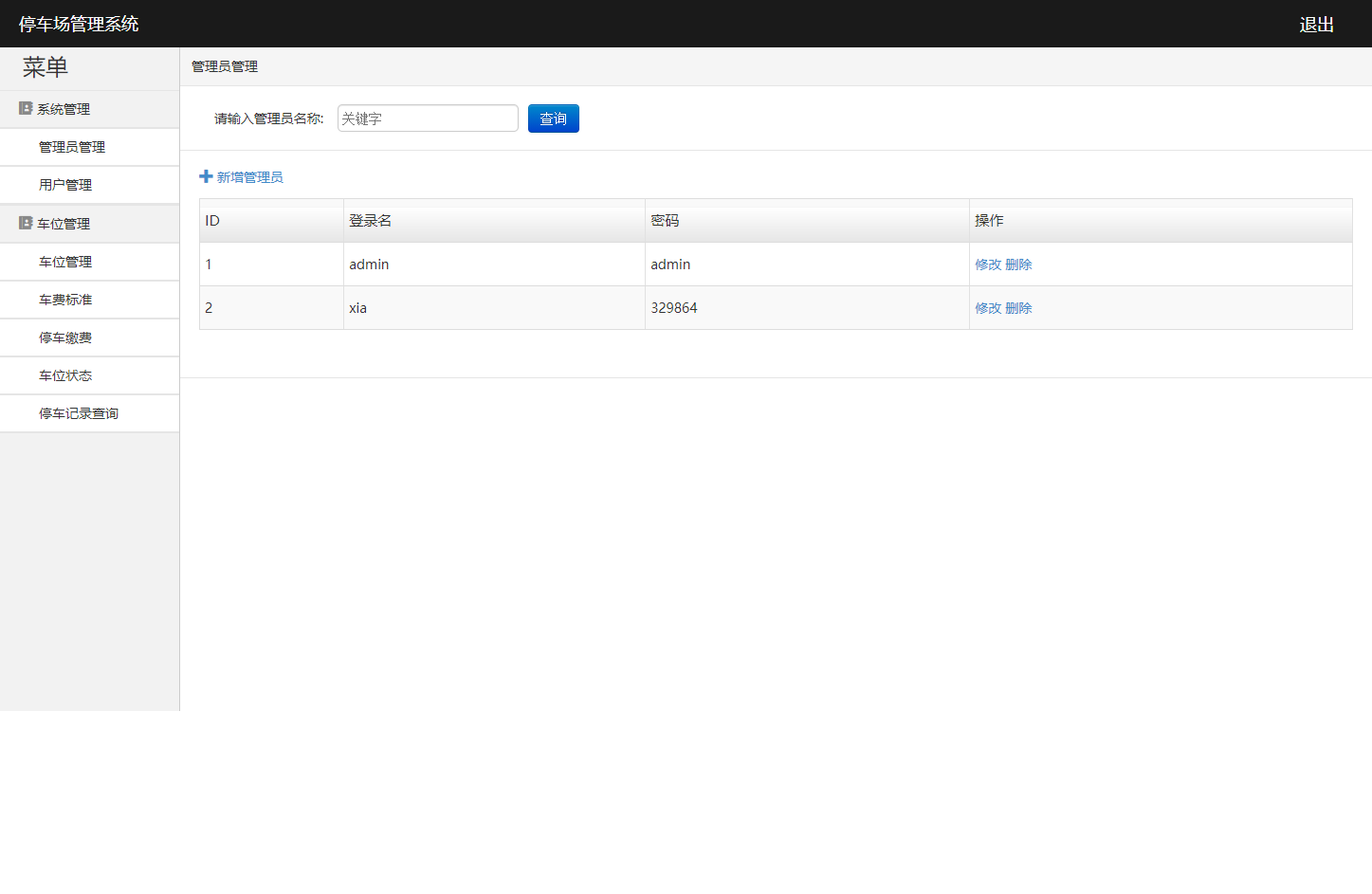
Task: Click the 新增管理员 link
Action: pos(249,177)
